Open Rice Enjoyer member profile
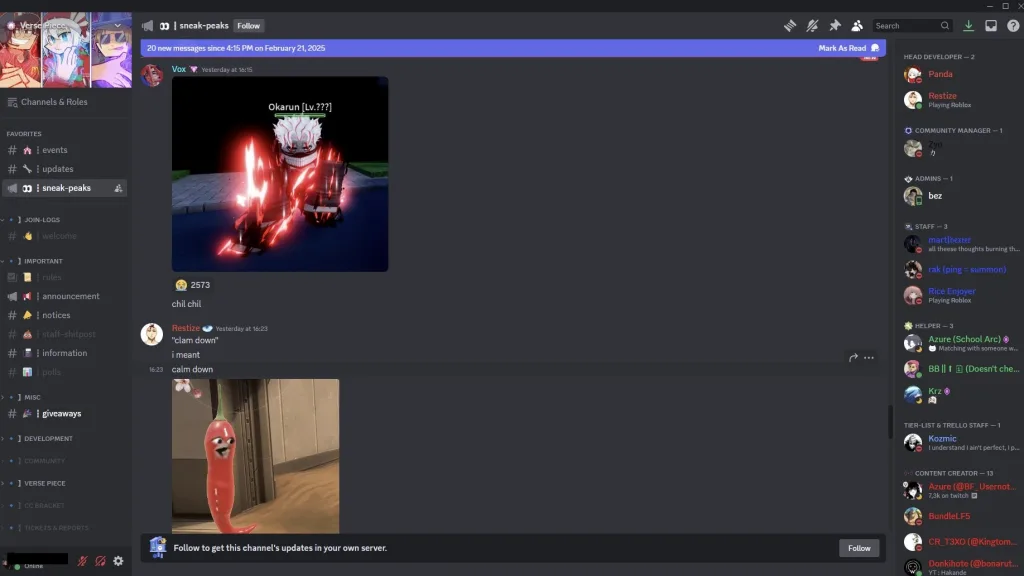The height and width of the screenshot is (576, 1024). pos(959,295)
